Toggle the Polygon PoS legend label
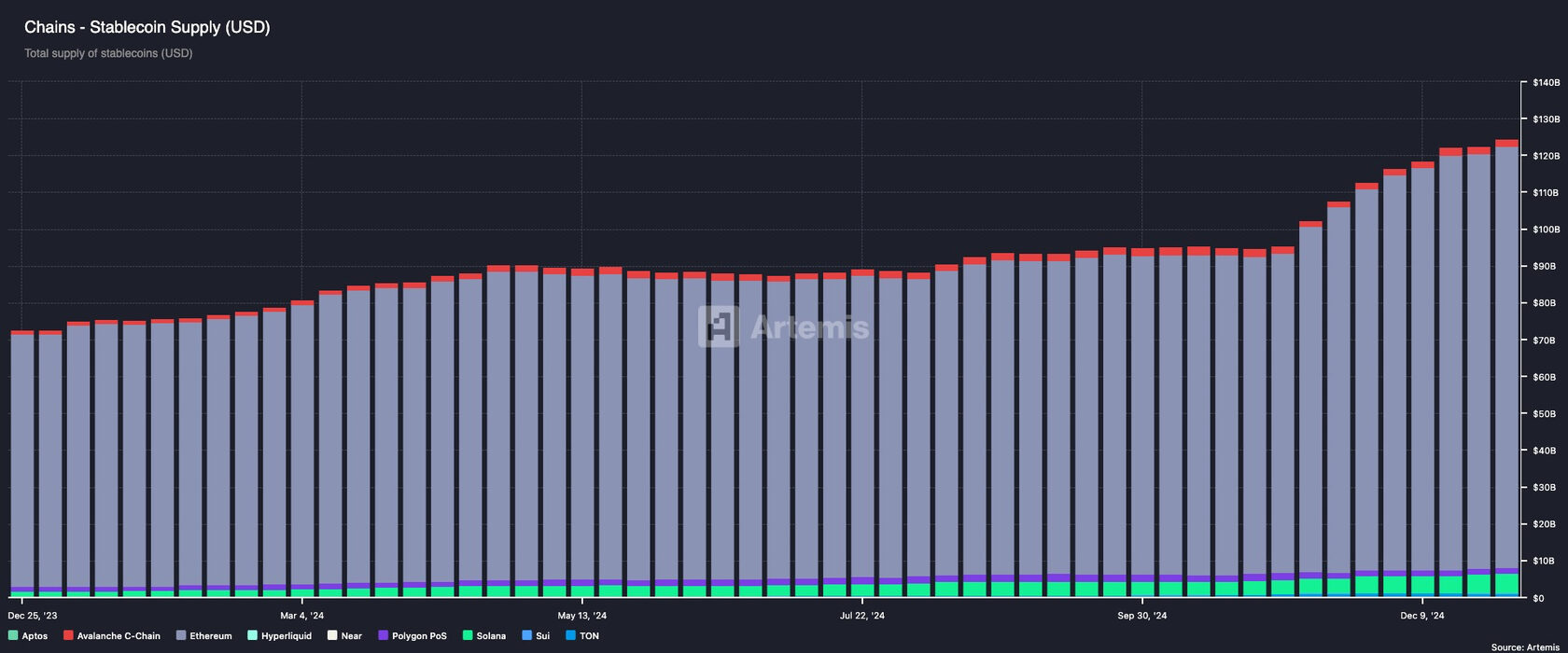Viewport: 1568px width, 653px height. coord(419,636)
